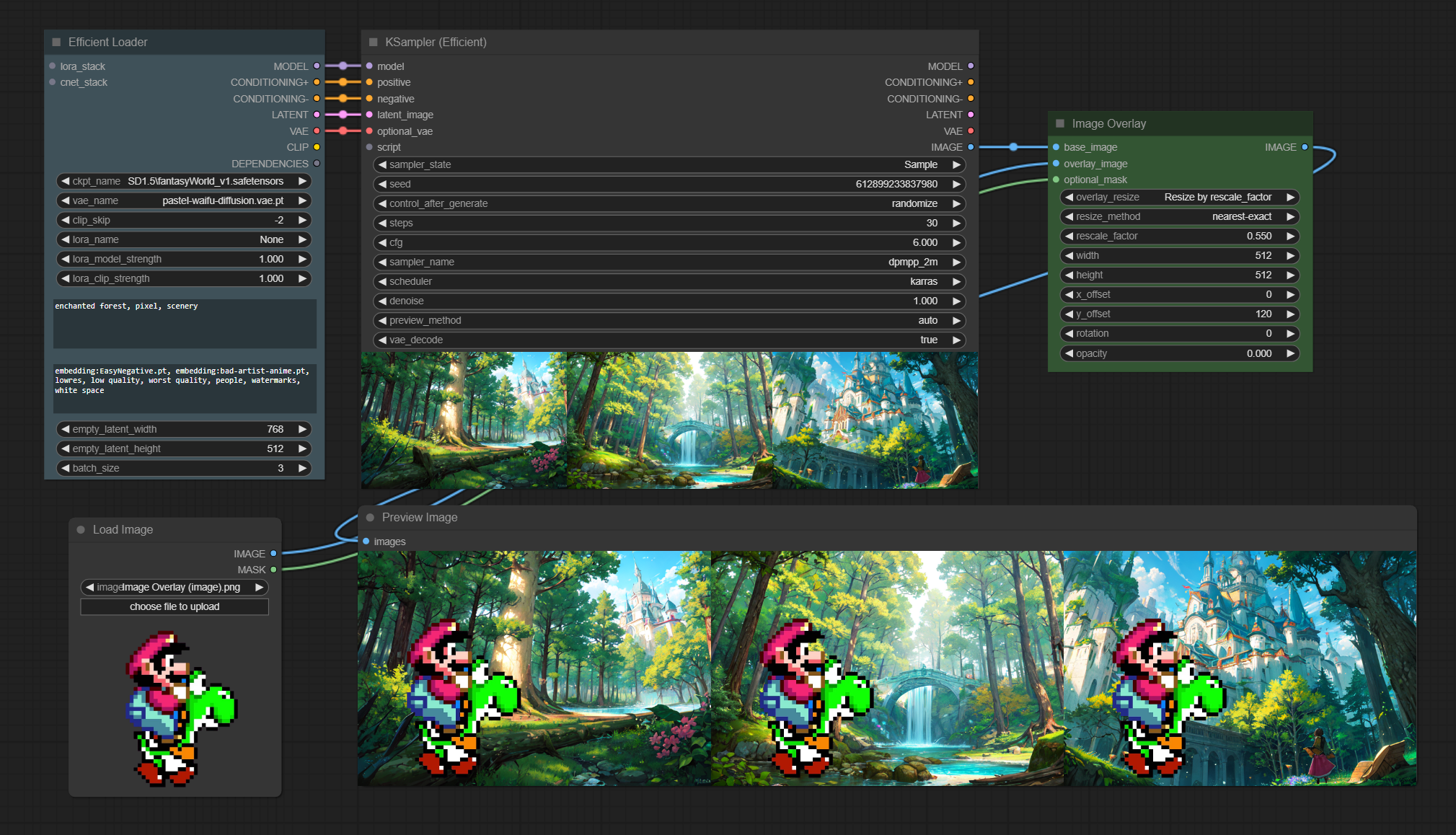Image resolution: width=1456 pixels, height=835 pixels.
Task: Click the Load Image node collapse dot
Action: point(81,530)
